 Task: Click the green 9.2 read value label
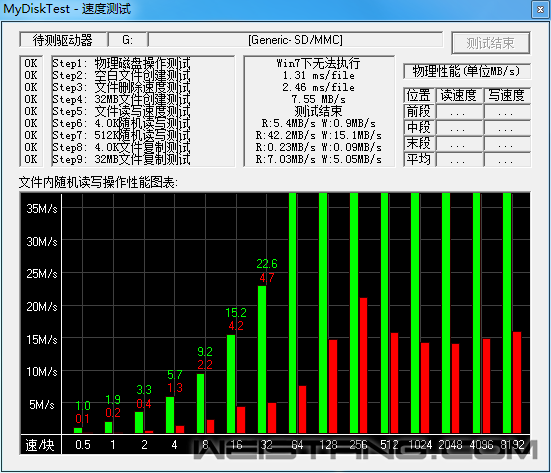(205, 351)
